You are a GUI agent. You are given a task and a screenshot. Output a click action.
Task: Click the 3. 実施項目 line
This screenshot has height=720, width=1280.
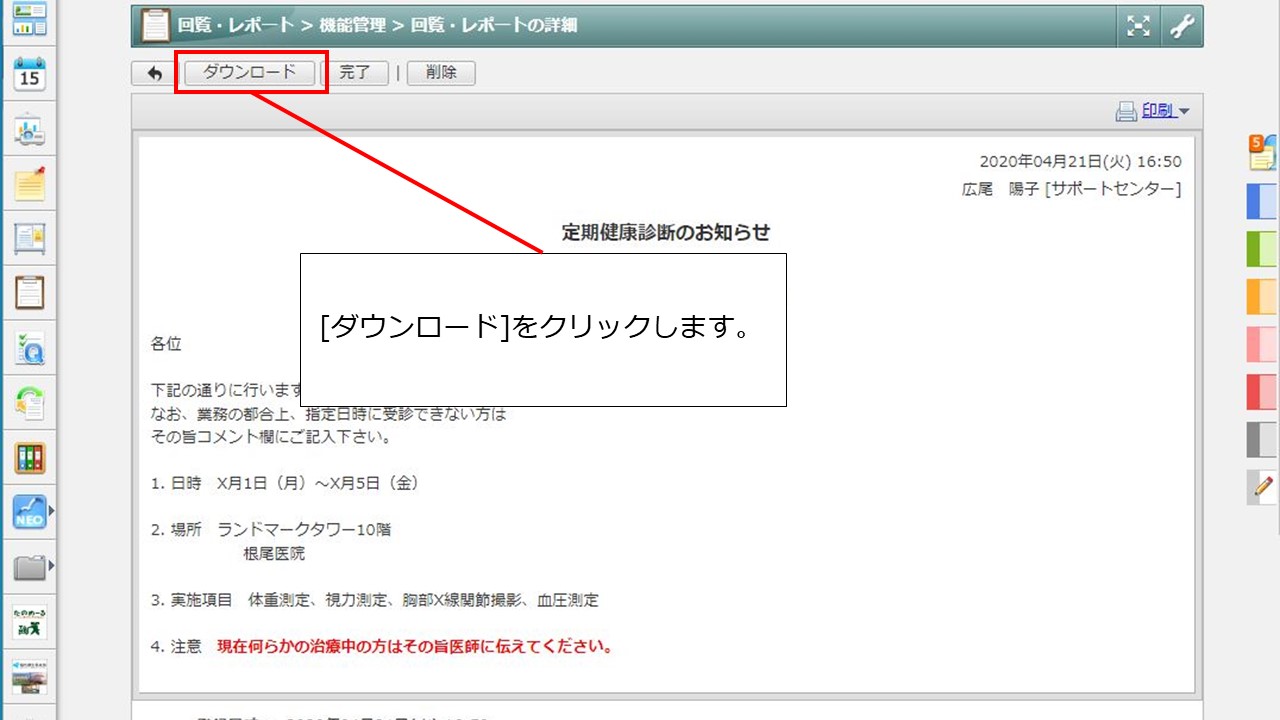coord(375,600)
